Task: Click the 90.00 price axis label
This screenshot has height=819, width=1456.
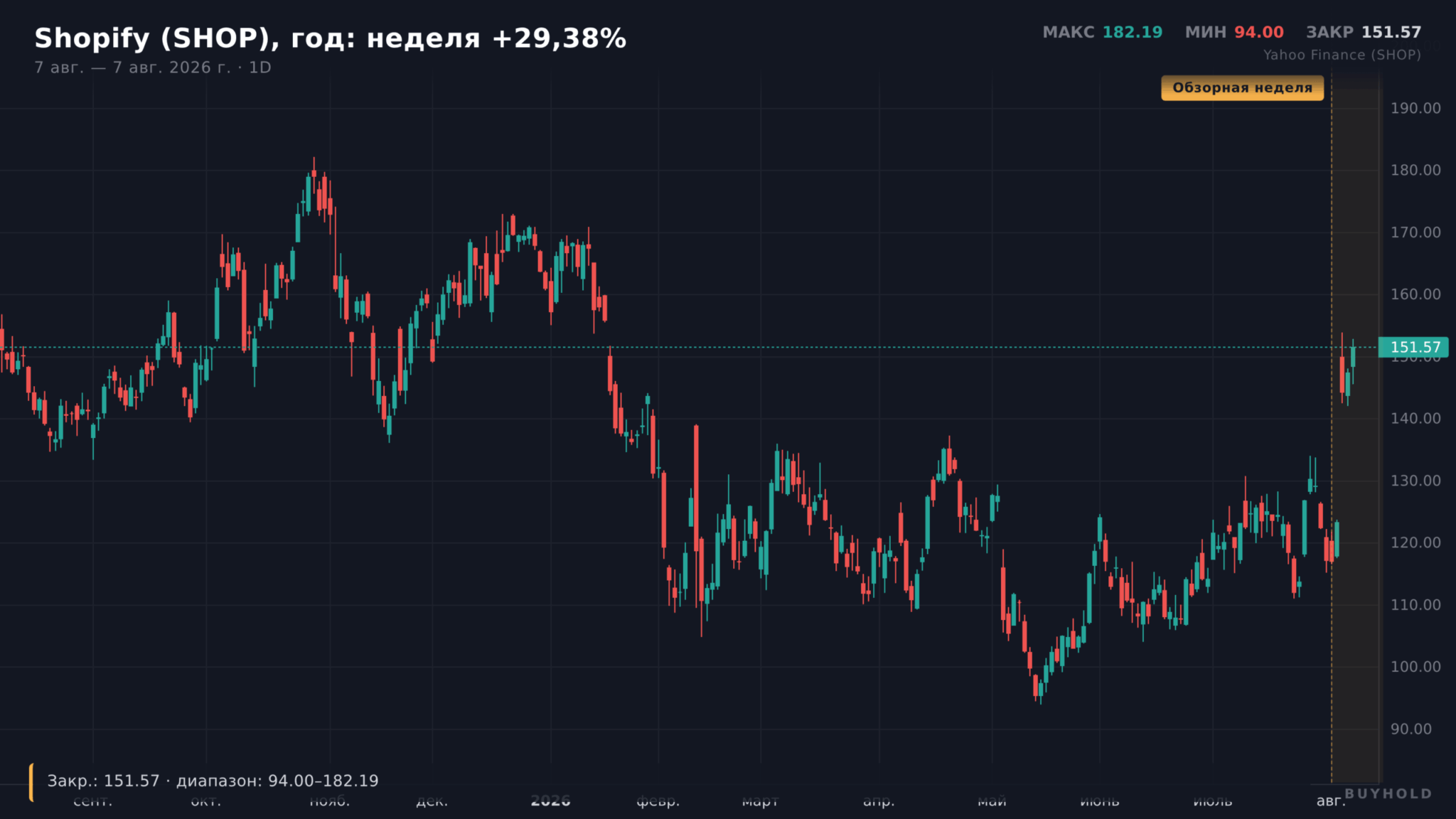Action: pos(1411,729)
